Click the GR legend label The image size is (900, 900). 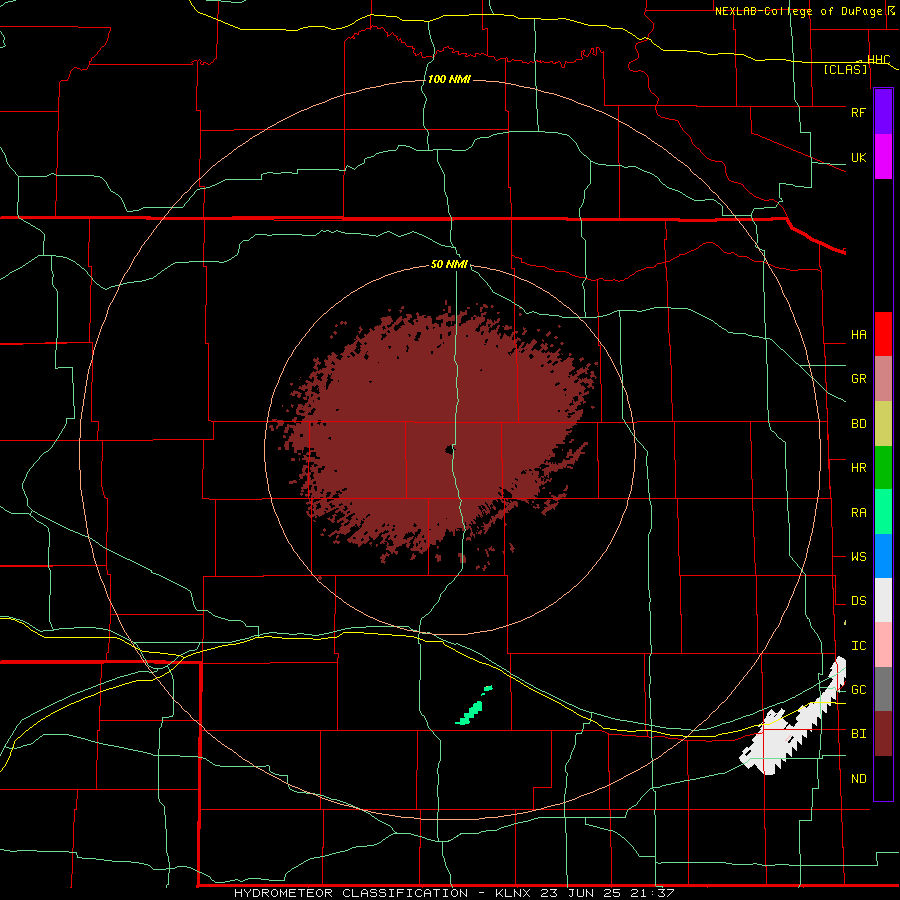point(858,379)
